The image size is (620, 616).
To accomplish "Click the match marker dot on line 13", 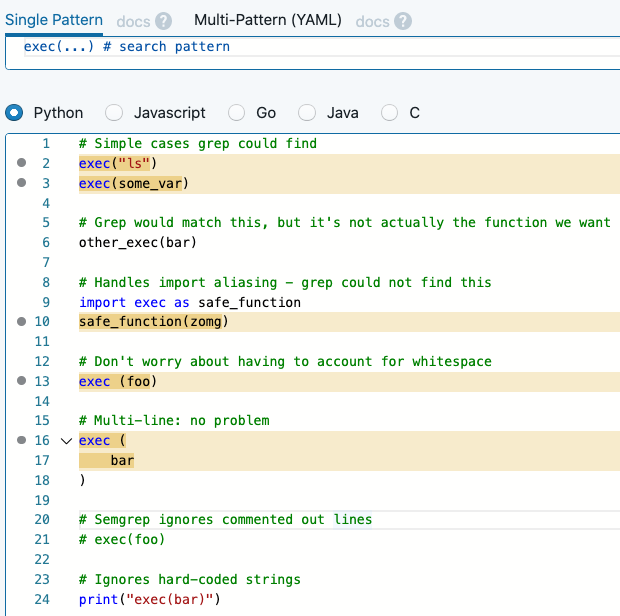I will [x=22, y=381].
